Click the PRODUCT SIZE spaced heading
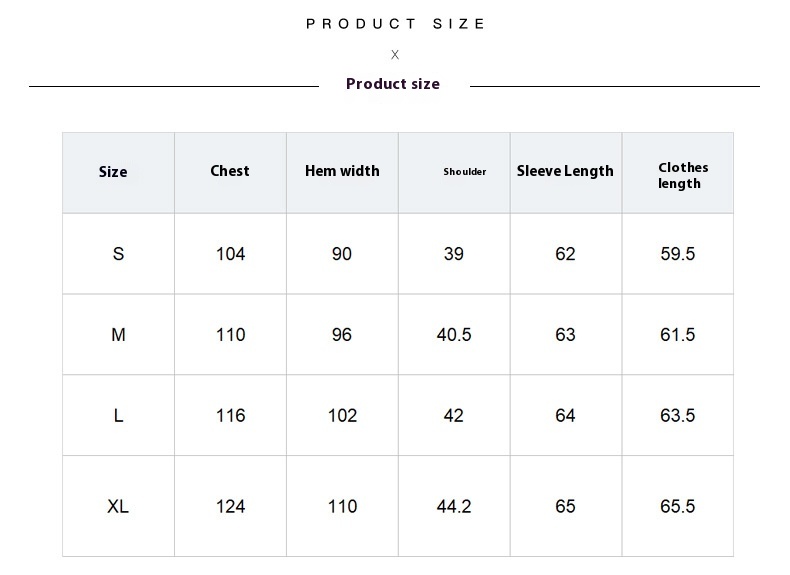Image resolution: width=790 pixels, height=575 pixels. click(396, 24)
